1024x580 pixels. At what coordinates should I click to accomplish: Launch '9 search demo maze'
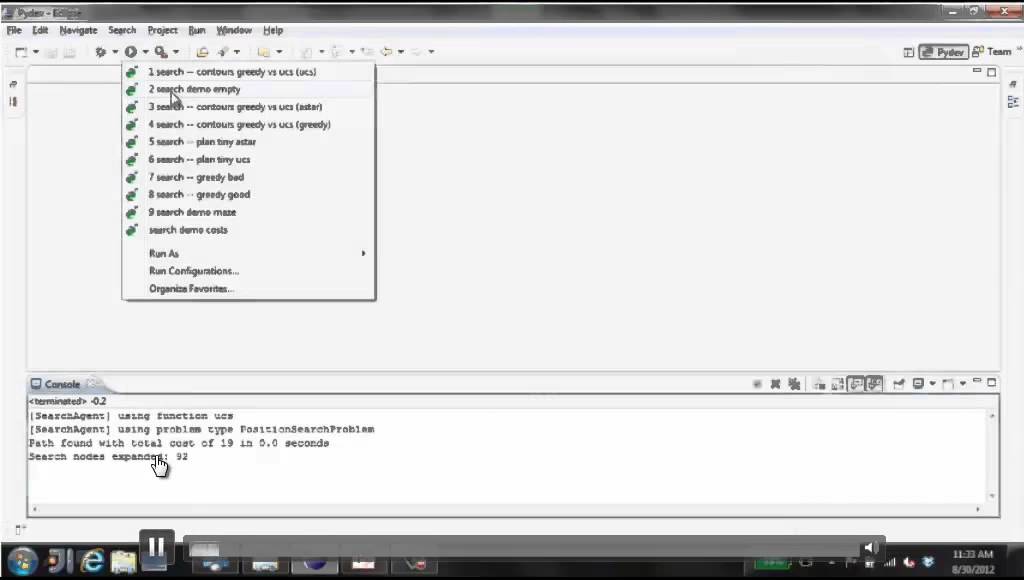pyautogui.click(x=249, y=212)
